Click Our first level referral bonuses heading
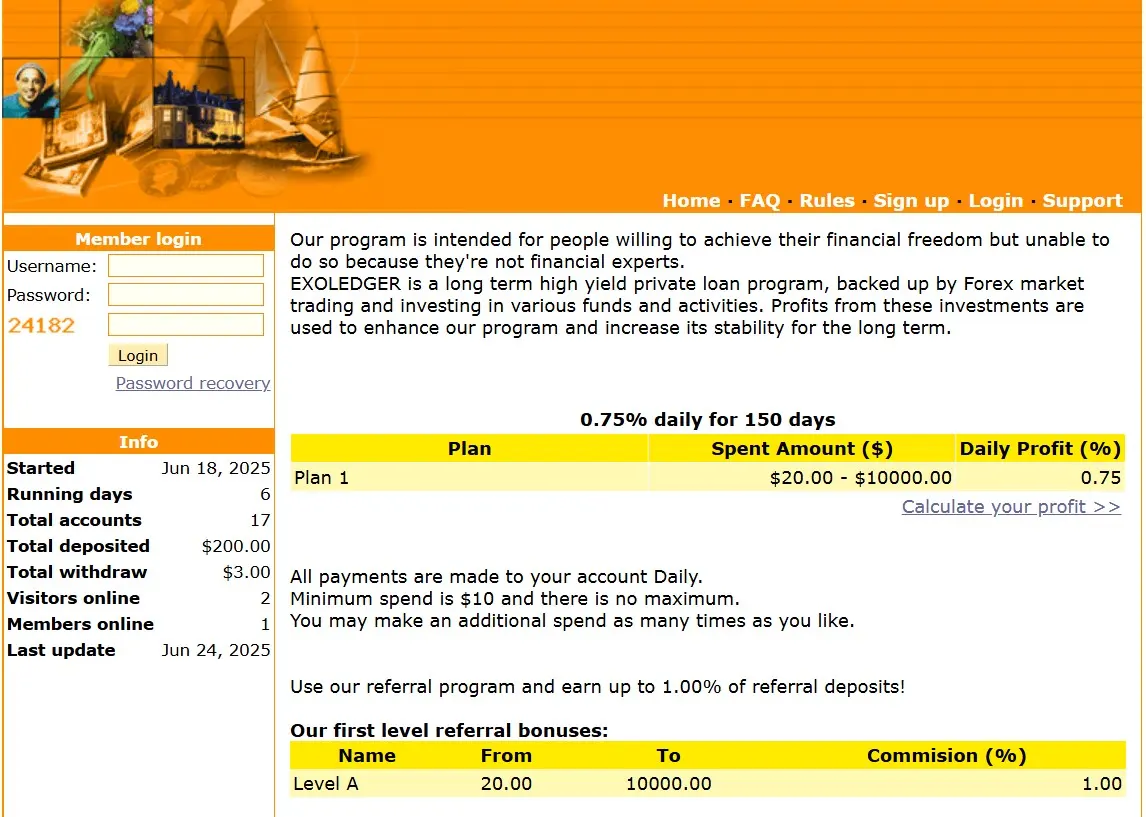 point(449,730)
